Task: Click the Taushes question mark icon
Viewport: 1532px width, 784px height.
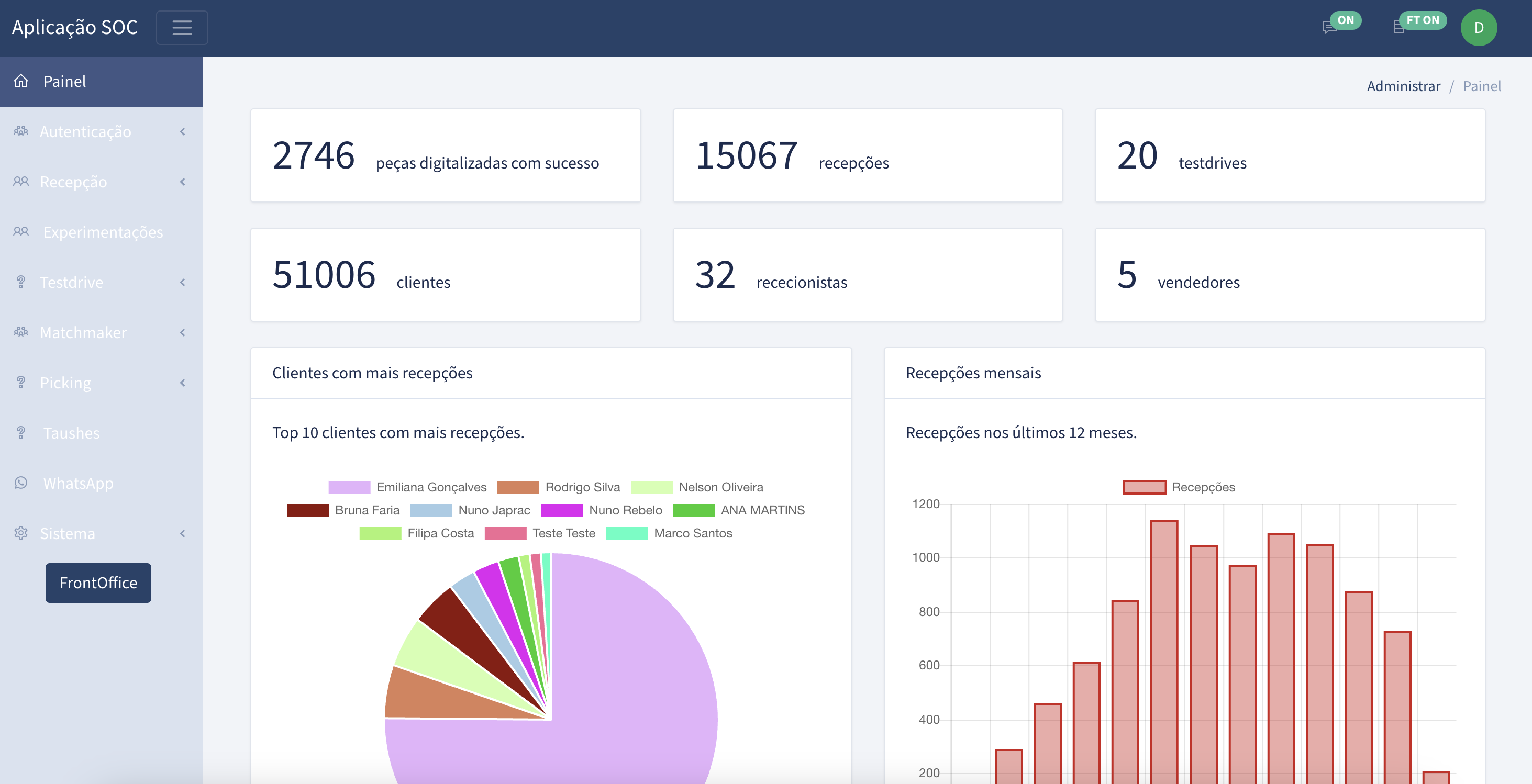Action: click(21, 433)
